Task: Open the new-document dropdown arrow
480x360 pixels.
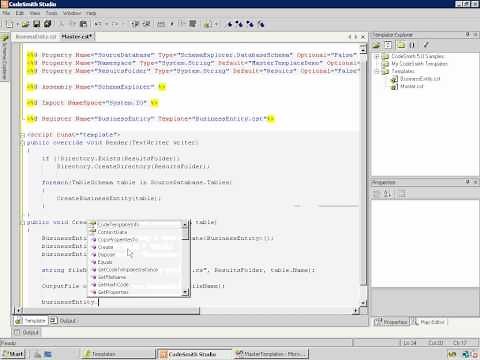Action: 17,24
